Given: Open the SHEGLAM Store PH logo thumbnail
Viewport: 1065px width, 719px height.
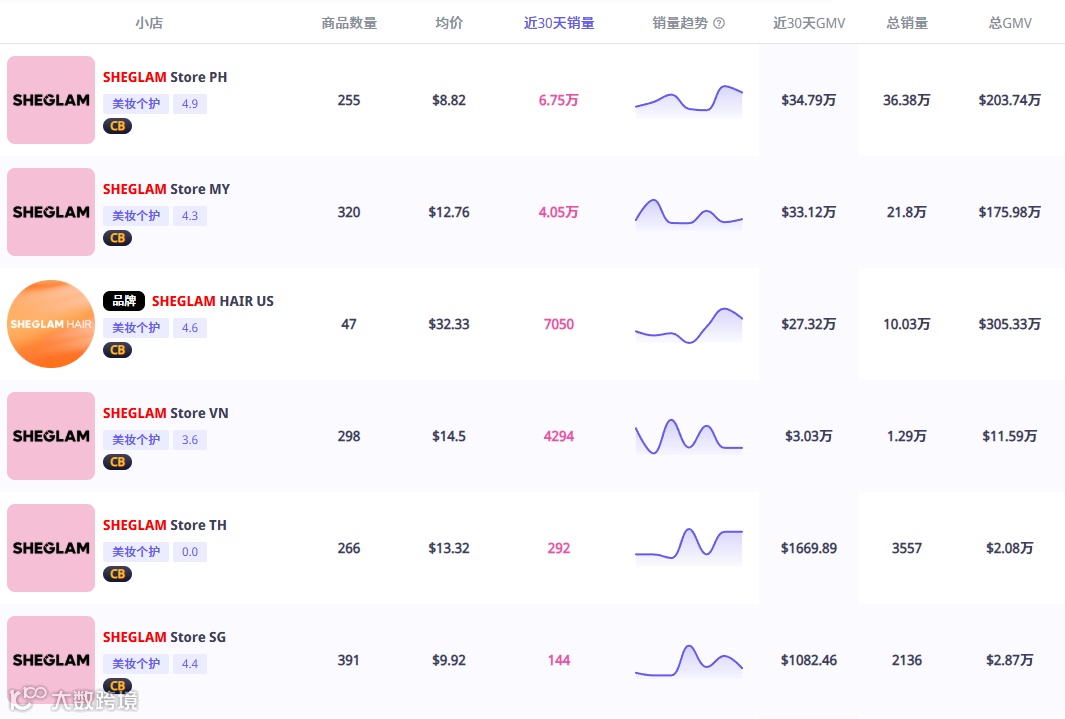Looking at the screenshot, I should (51, 100).
